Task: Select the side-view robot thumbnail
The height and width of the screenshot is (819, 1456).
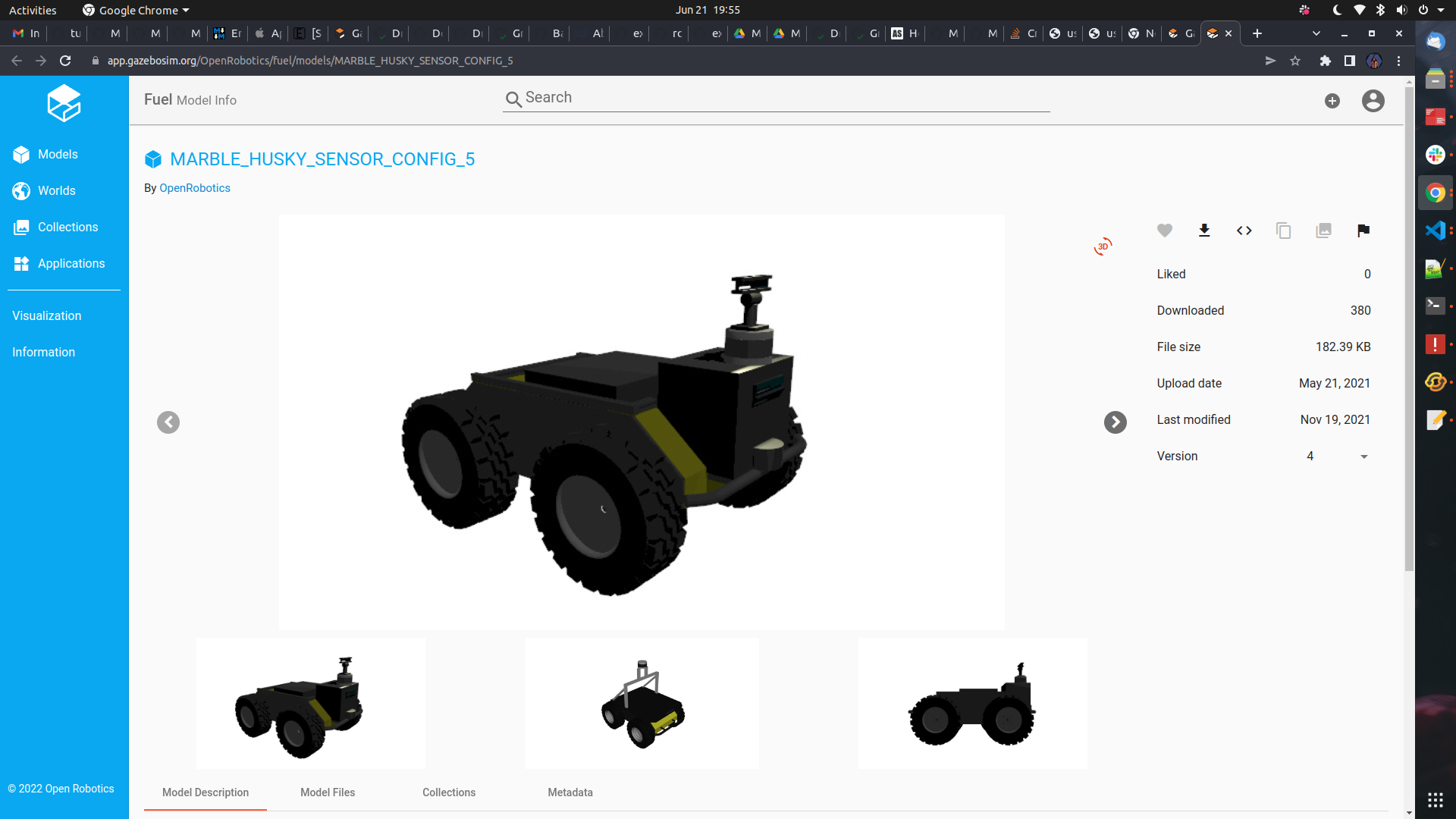Action: (x=972, y=703)
